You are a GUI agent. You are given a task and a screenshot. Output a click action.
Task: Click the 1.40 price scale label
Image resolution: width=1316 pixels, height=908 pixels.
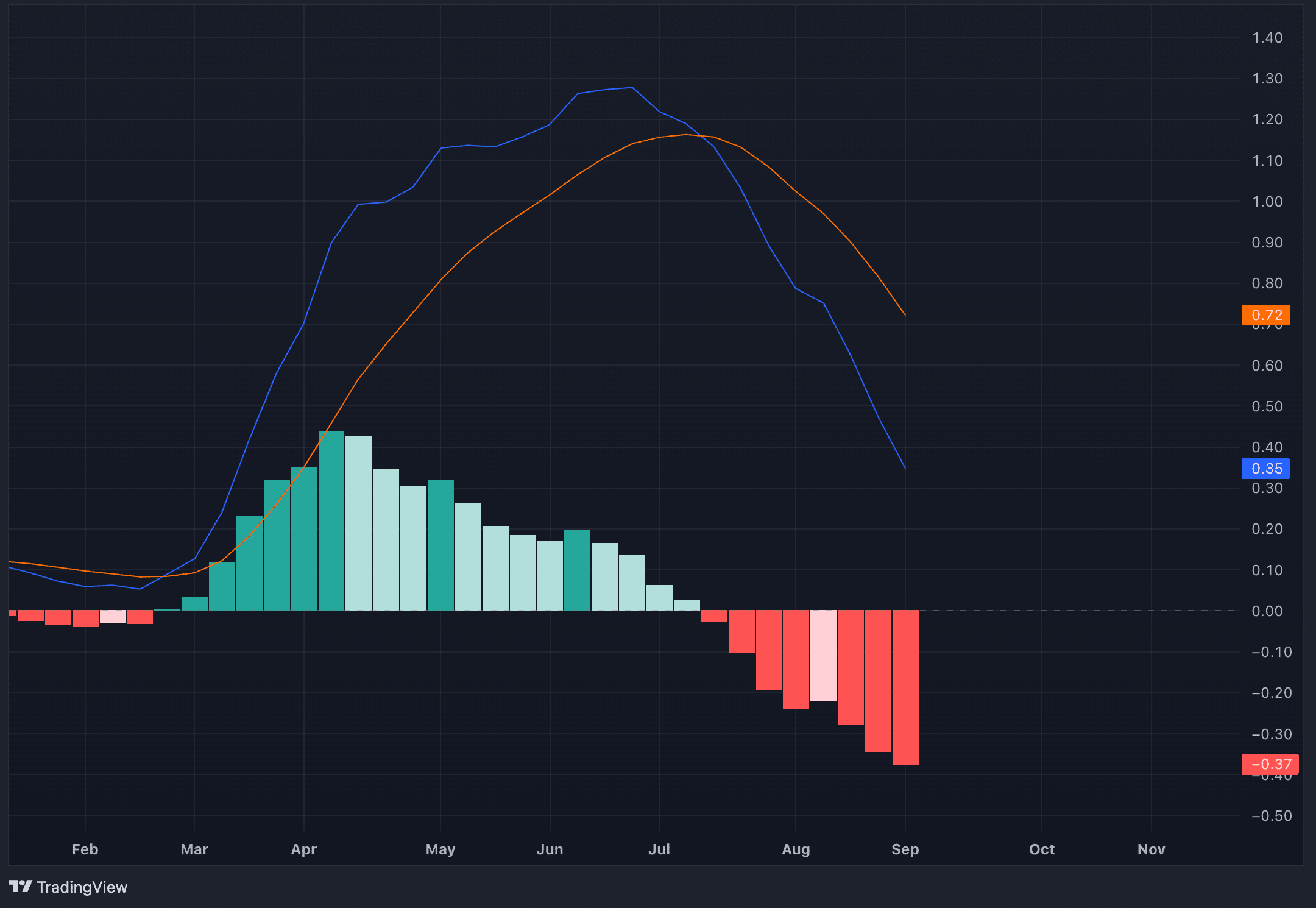point(1267,38)
